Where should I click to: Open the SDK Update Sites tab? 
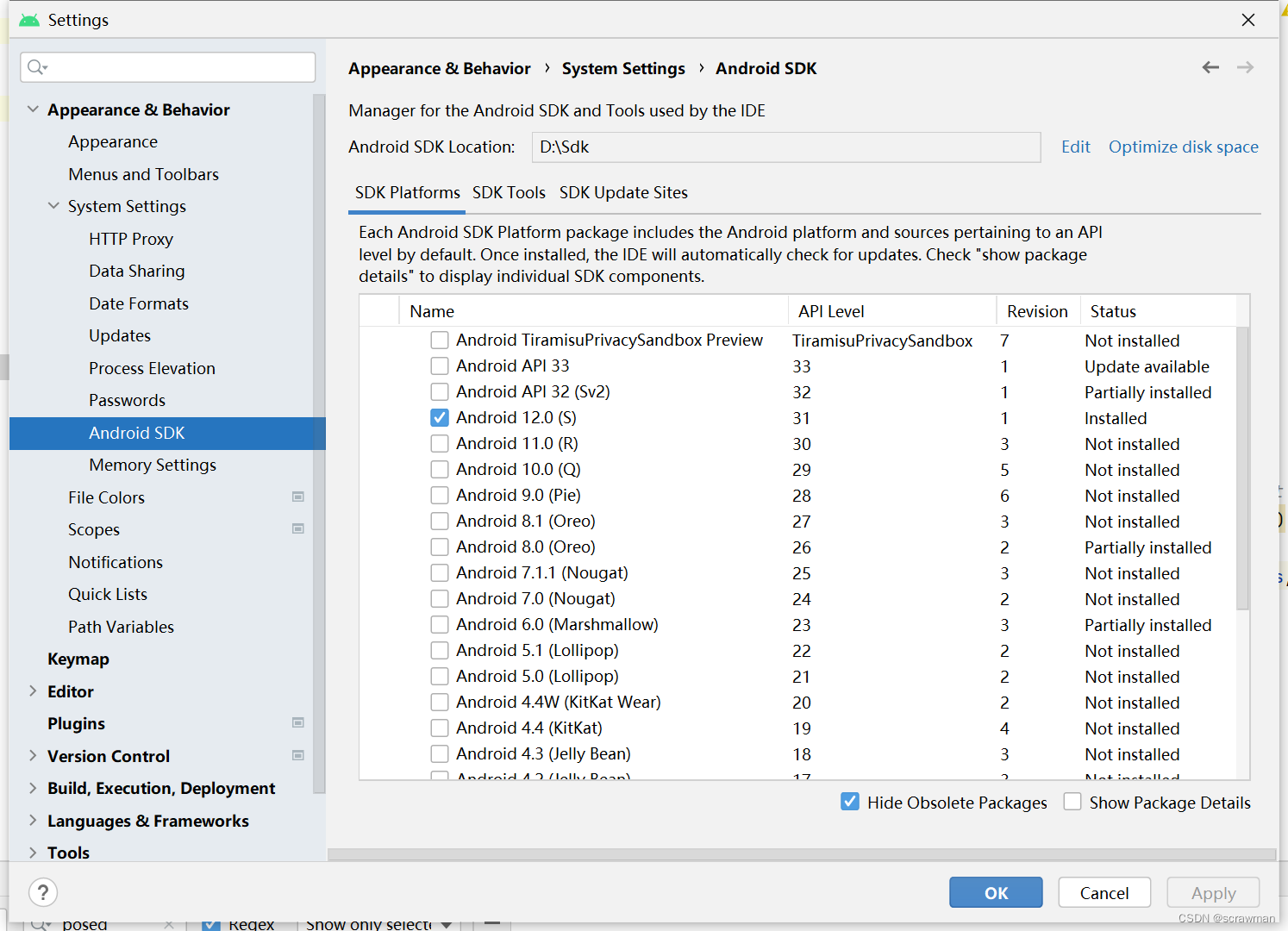623,192
